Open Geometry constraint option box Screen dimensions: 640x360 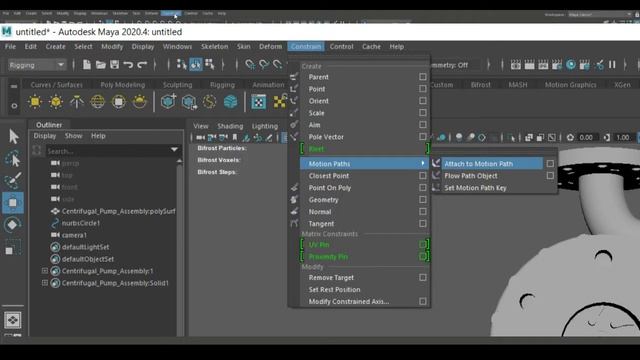pos(423,200)
